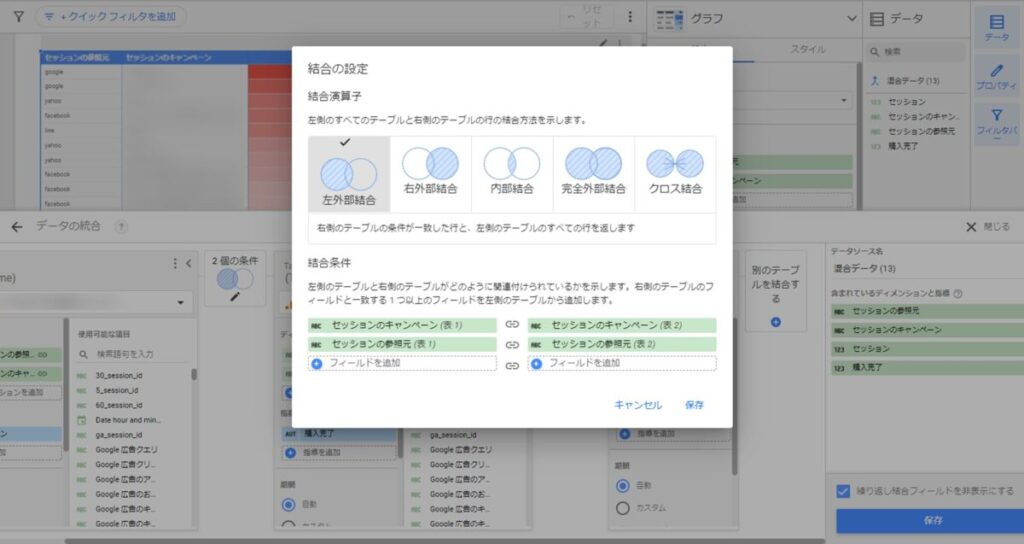
Task: Click link icon between セッションの参照元 fields
Action: (512, 344)
